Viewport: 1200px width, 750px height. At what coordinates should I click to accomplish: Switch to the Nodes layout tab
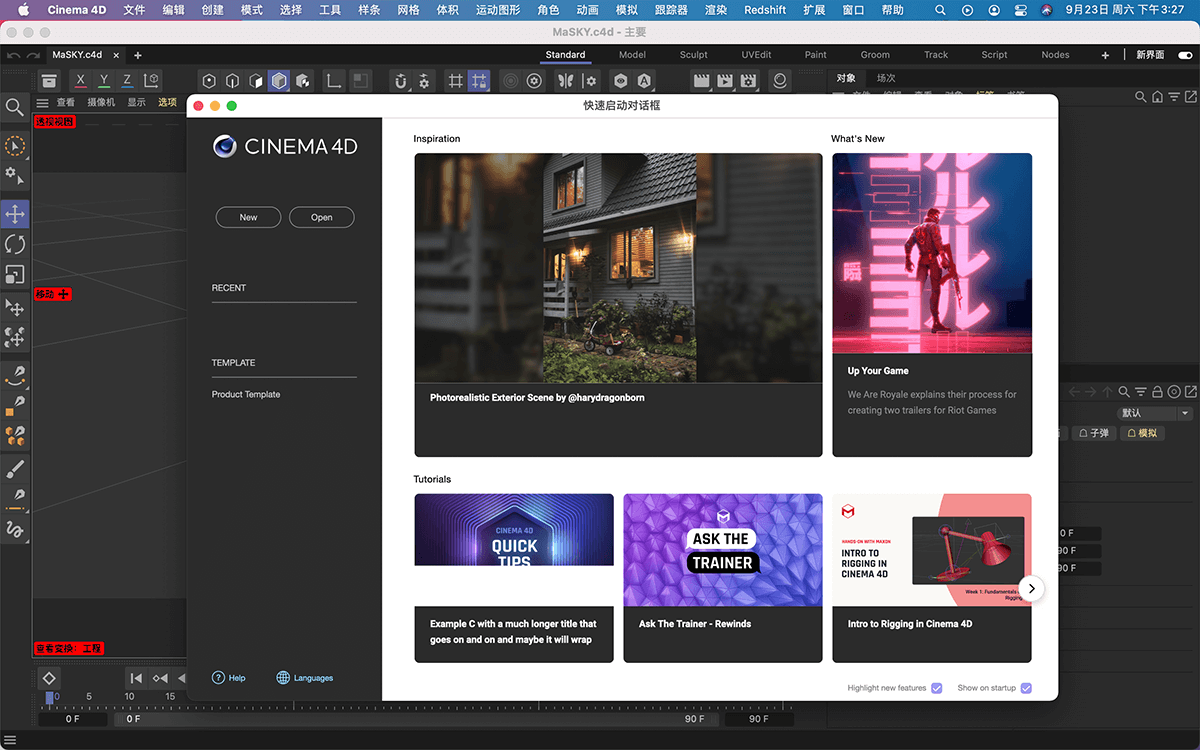tap(1055, 55)
